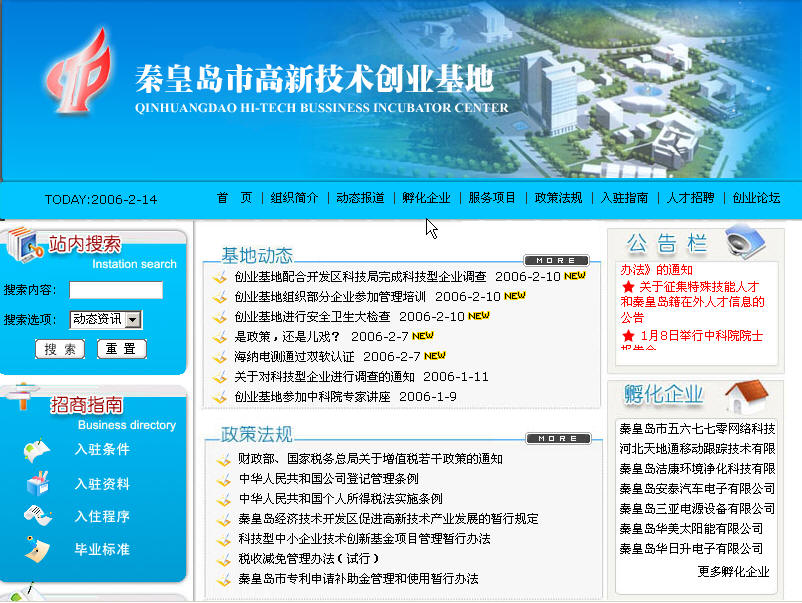This screenshot has width=802, height=603.
Task: Expand 政策法规 section with MORE button
Action: point(550,438)
